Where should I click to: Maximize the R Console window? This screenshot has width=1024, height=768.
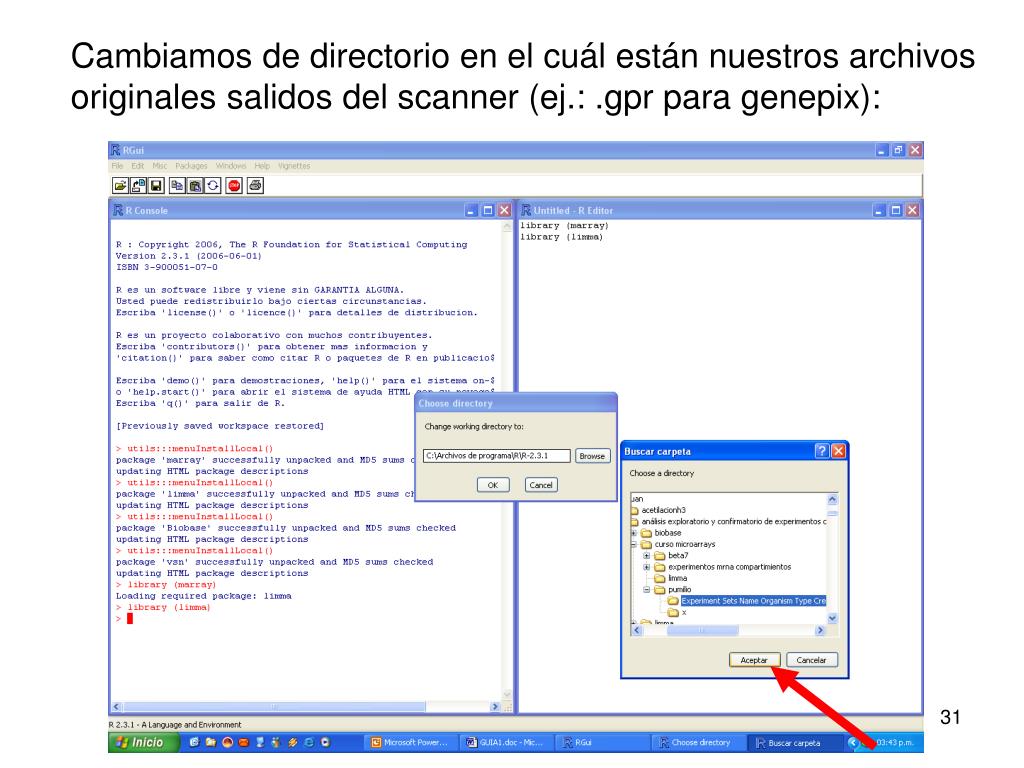click(488, 210)
